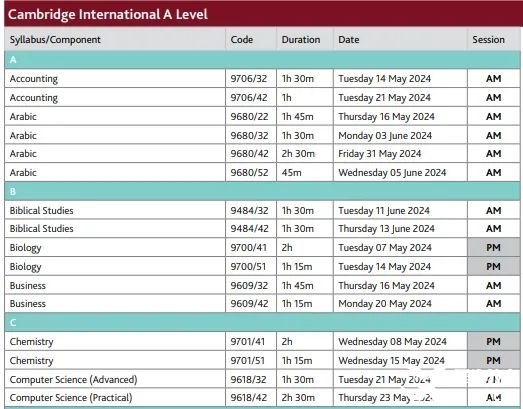Viewport: 523px width, 409px height.
Task: Click the Cambridge International A Level title
Action: [x=108, y=14]
